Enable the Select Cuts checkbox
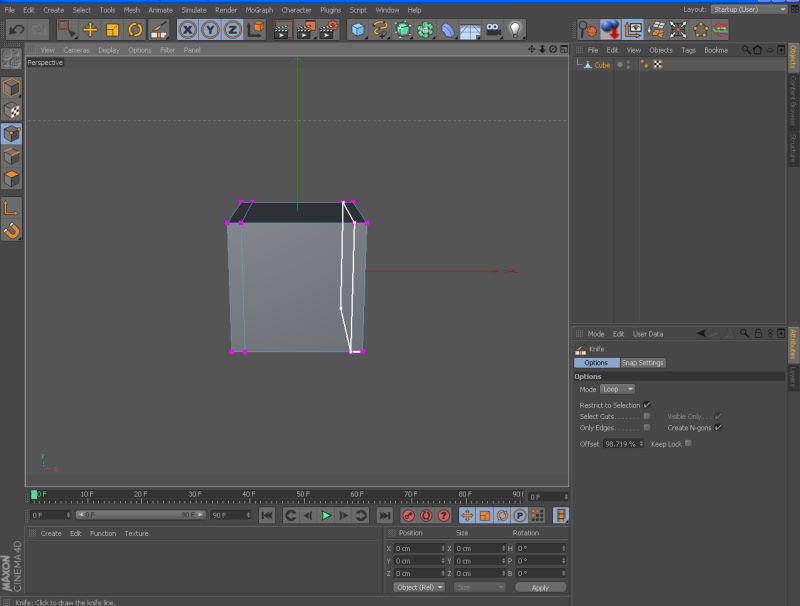800x606 pixels. pyautogui.click(x=647, y=416)
